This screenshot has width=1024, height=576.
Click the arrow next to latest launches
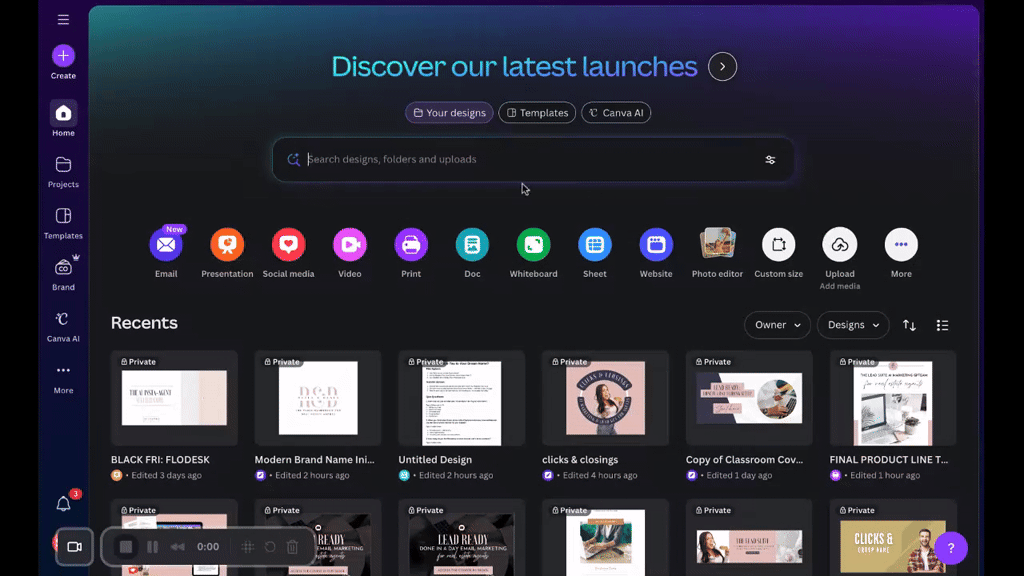coord(722,67)
